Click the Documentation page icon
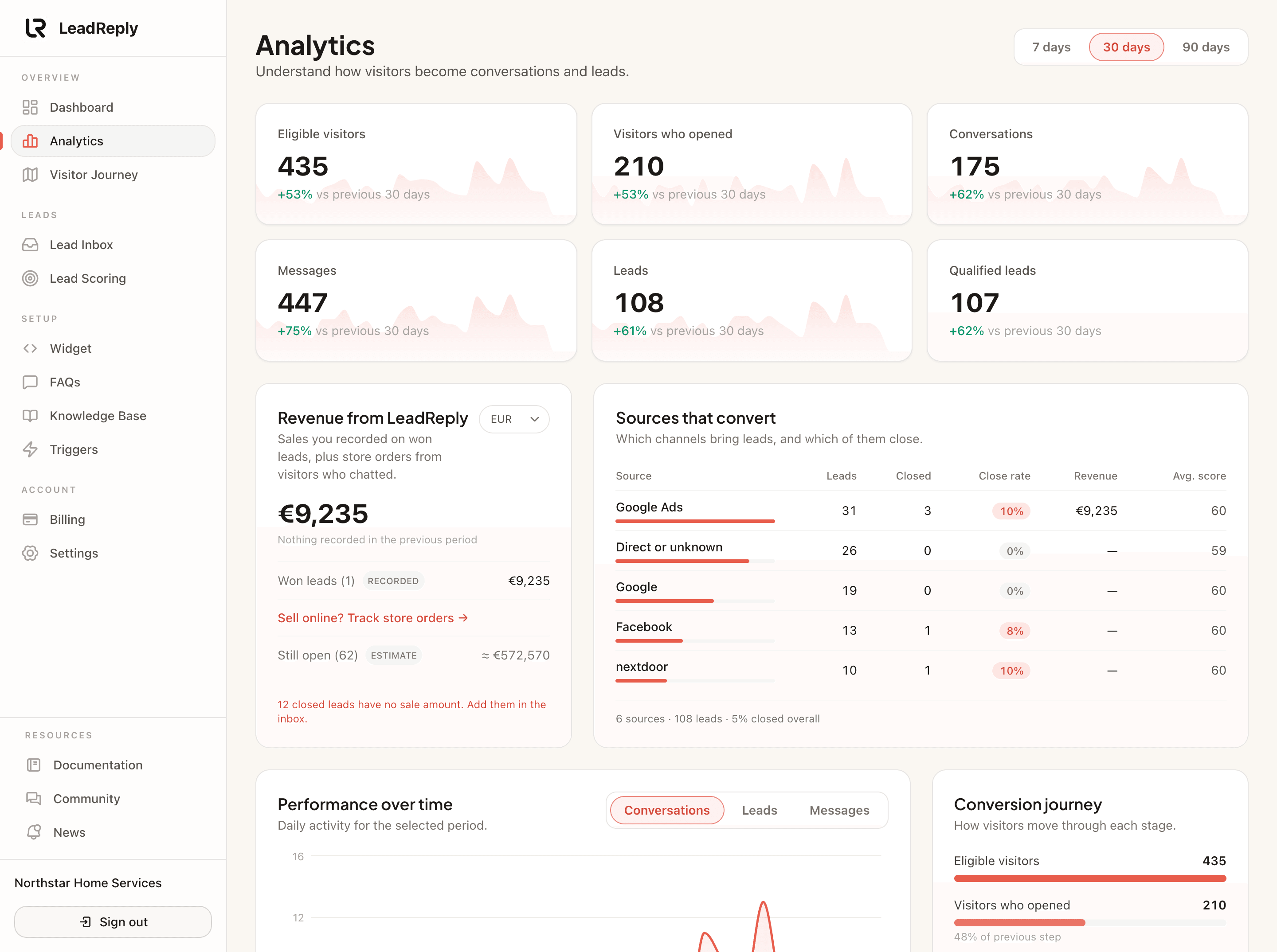1277x952 pixels. point(33,765)
